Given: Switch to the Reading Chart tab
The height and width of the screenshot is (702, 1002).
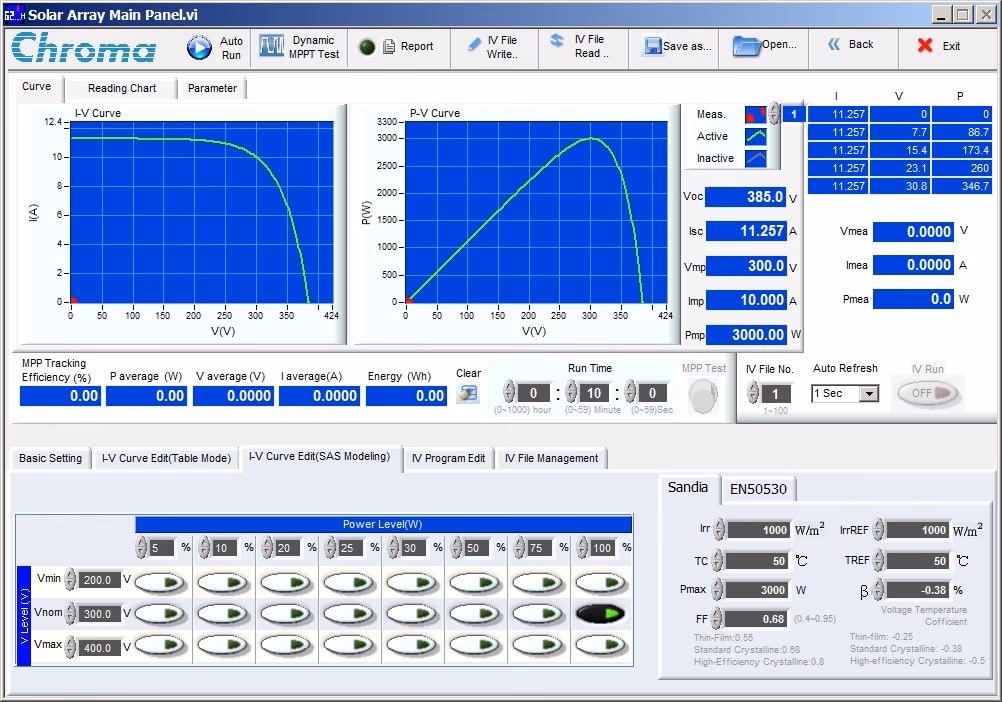Looking at the screenshot, I should coord(122,88).
